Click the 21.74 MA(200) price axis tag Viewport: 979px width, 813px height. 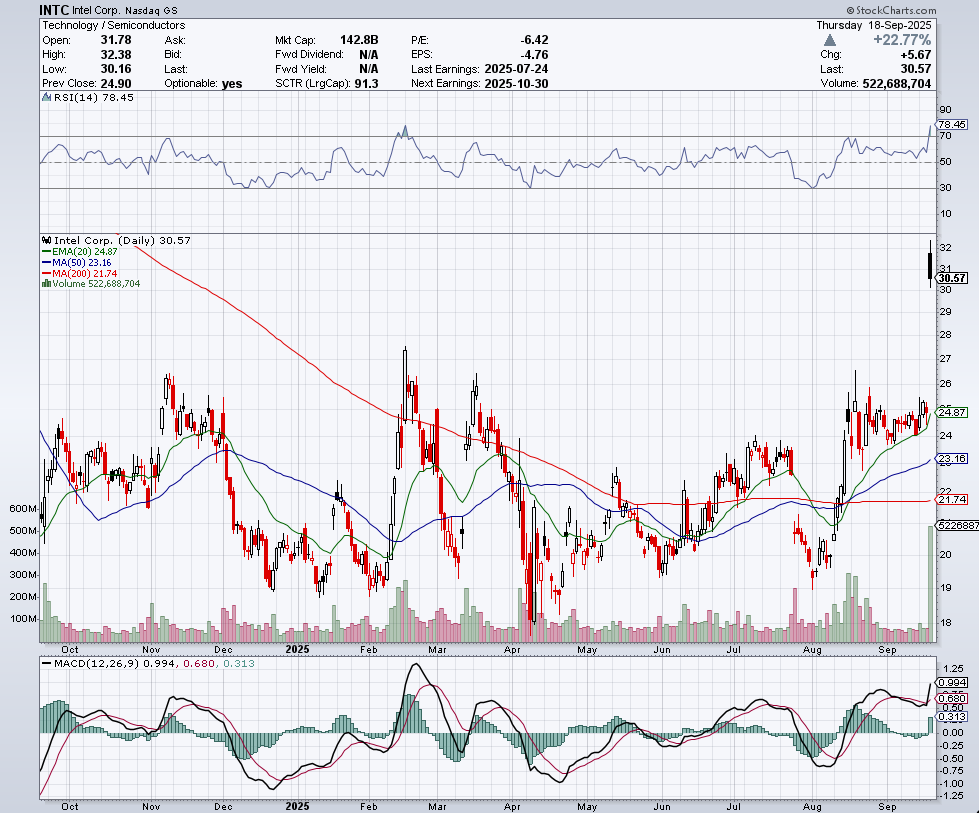(952, 500)
